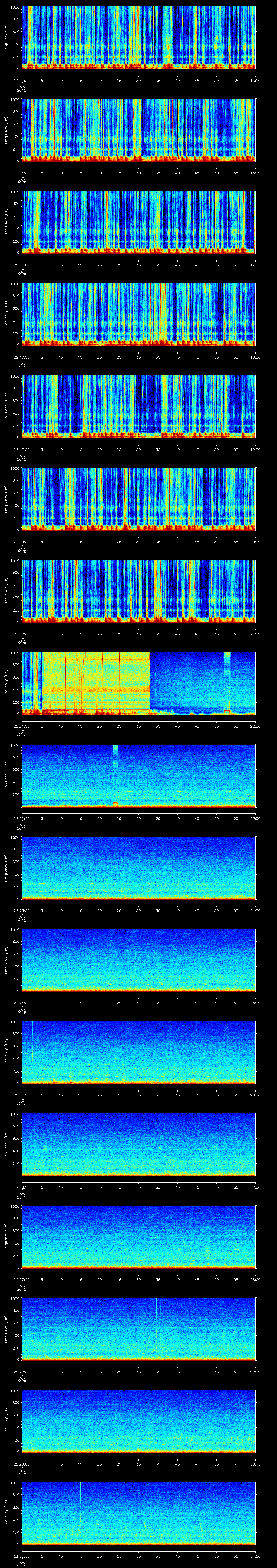Click the 22:28:00 time label

click(21, 1371)
